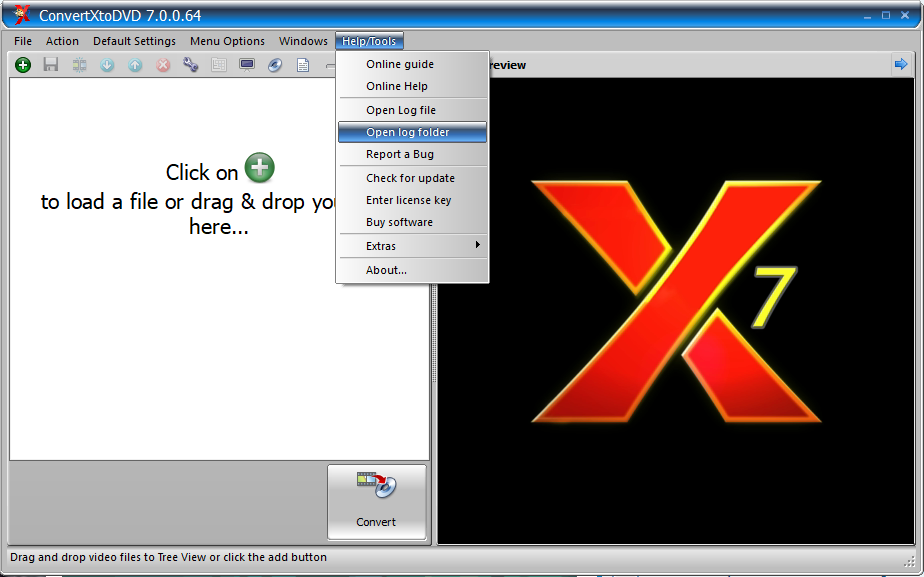Close the Help/Tools menu
Viewport: 924px width, 577px height.
369,41
